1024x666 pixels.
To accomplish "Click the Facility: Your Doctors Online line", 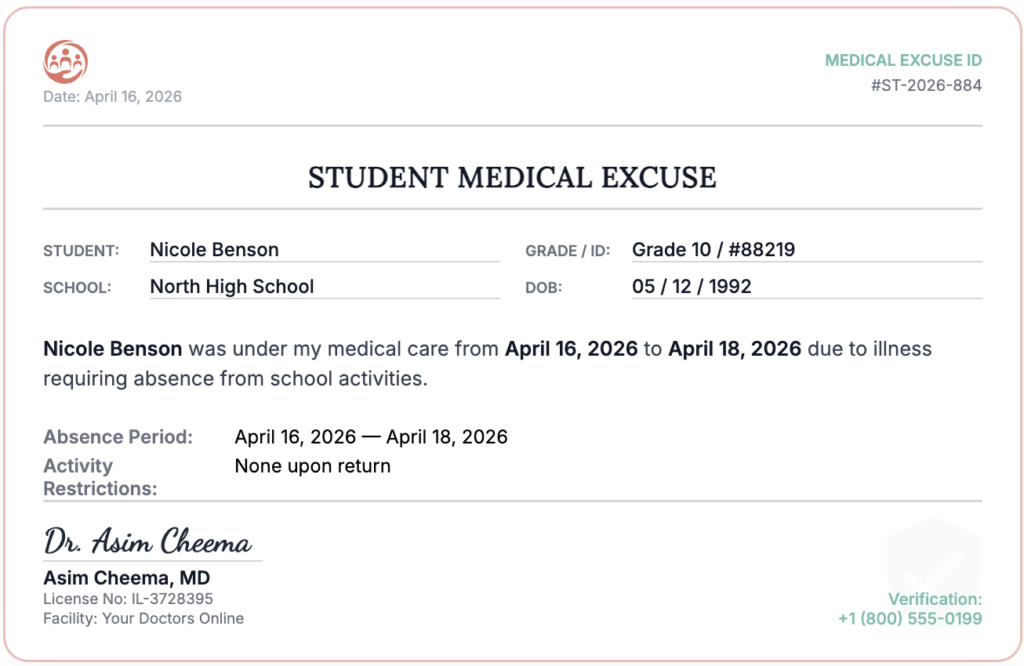I will click(144, 618).
